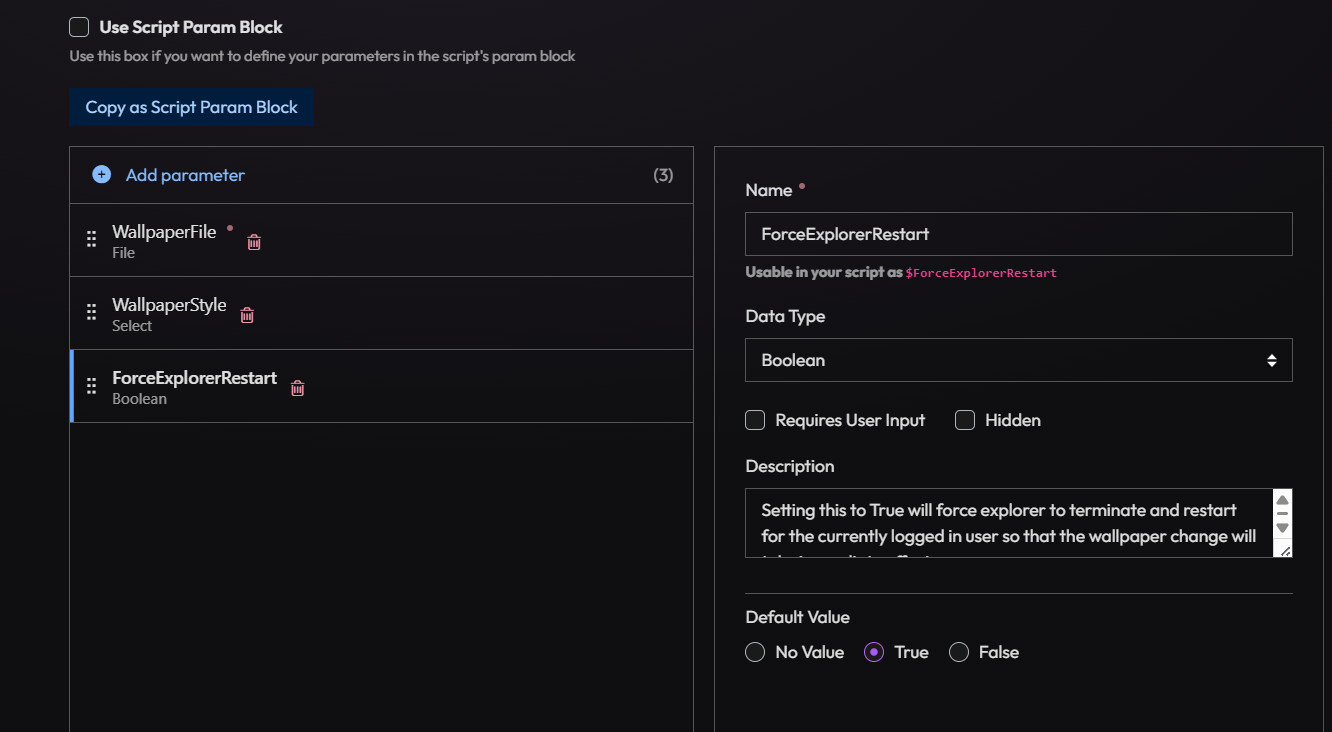
Task: Delete the WallpaperStyle parameter via trash icon
Action: pyautogui.click(x=247, y=315)
